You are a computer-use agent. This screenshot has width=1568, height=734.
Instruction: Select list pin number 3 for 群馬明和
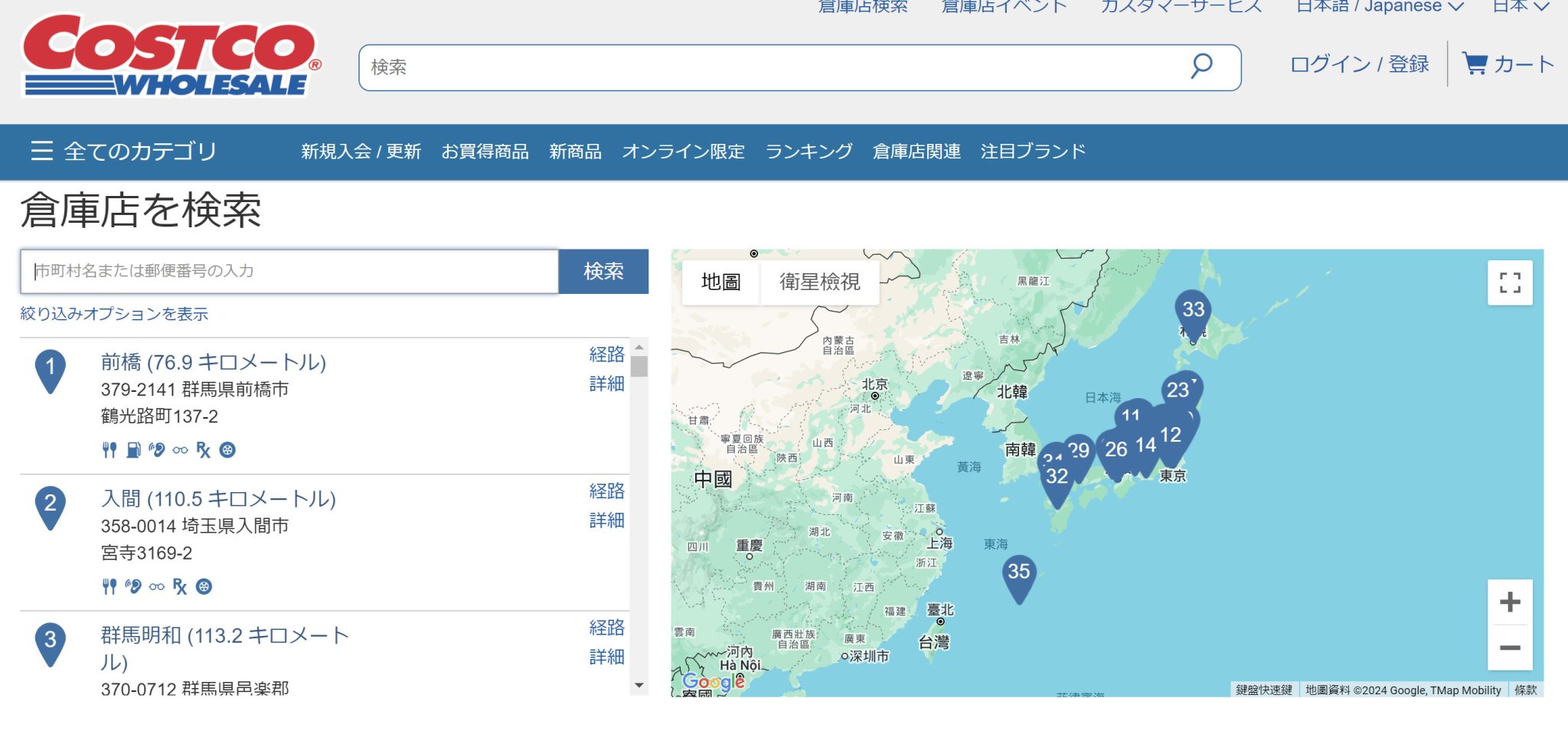coord(51,644)
